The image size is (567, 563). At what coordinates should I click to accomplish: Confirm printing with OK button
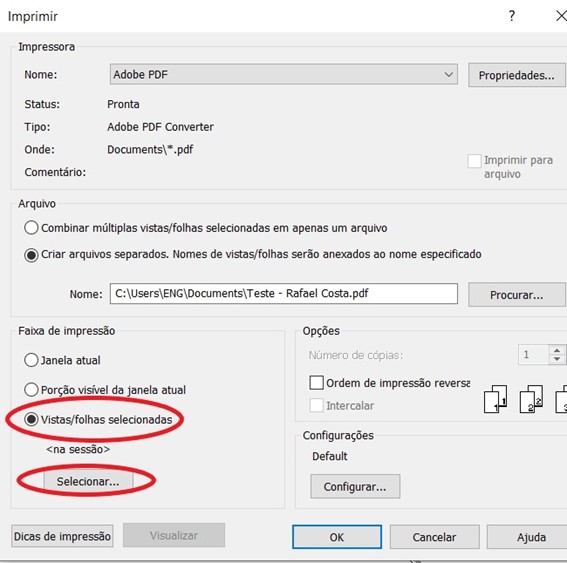(337, 537)
